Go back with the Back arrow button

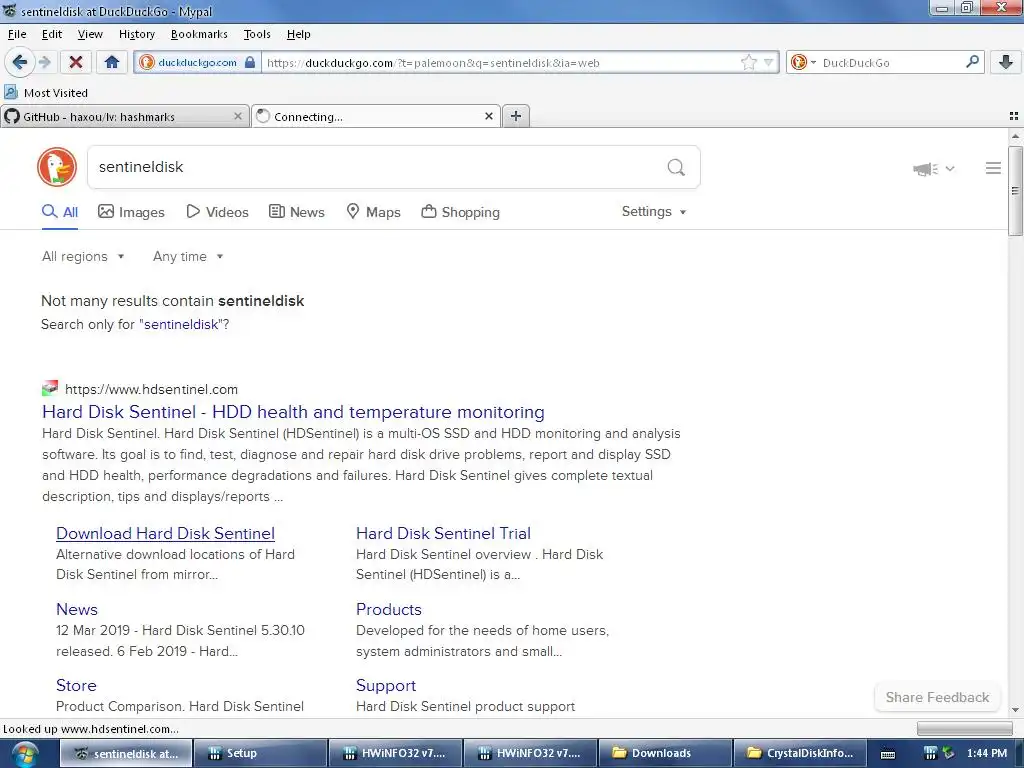click(x=20, y=63)
